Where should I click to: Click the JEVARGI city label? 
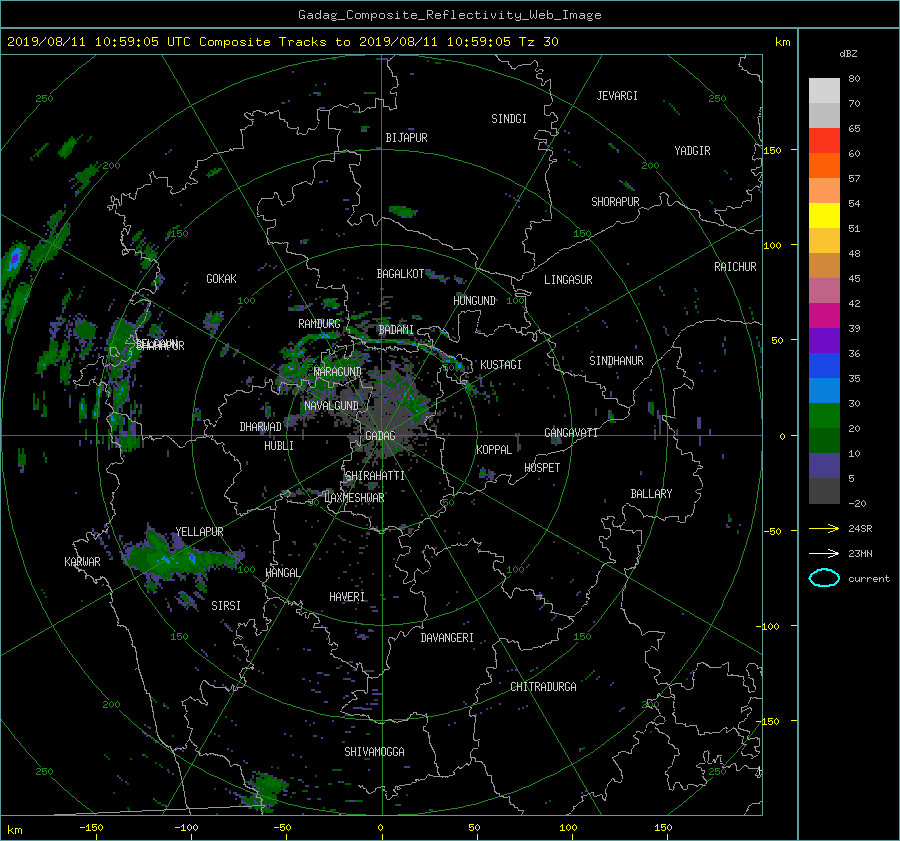tap(617, 96)
